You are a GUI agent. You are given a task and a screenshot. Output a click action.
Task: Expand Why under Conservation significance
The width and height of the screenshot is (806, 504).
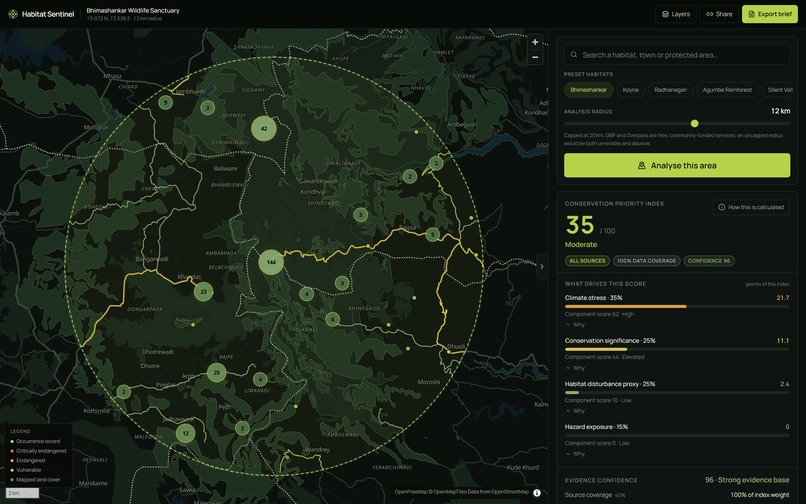coord(575,368)
